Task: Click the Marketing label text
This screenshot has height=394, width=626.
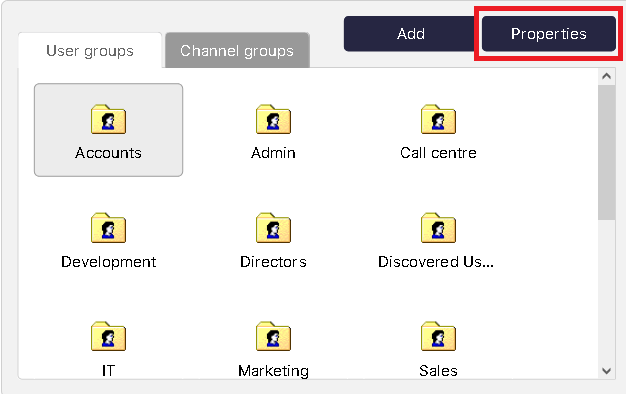Action: click(273, 371)
